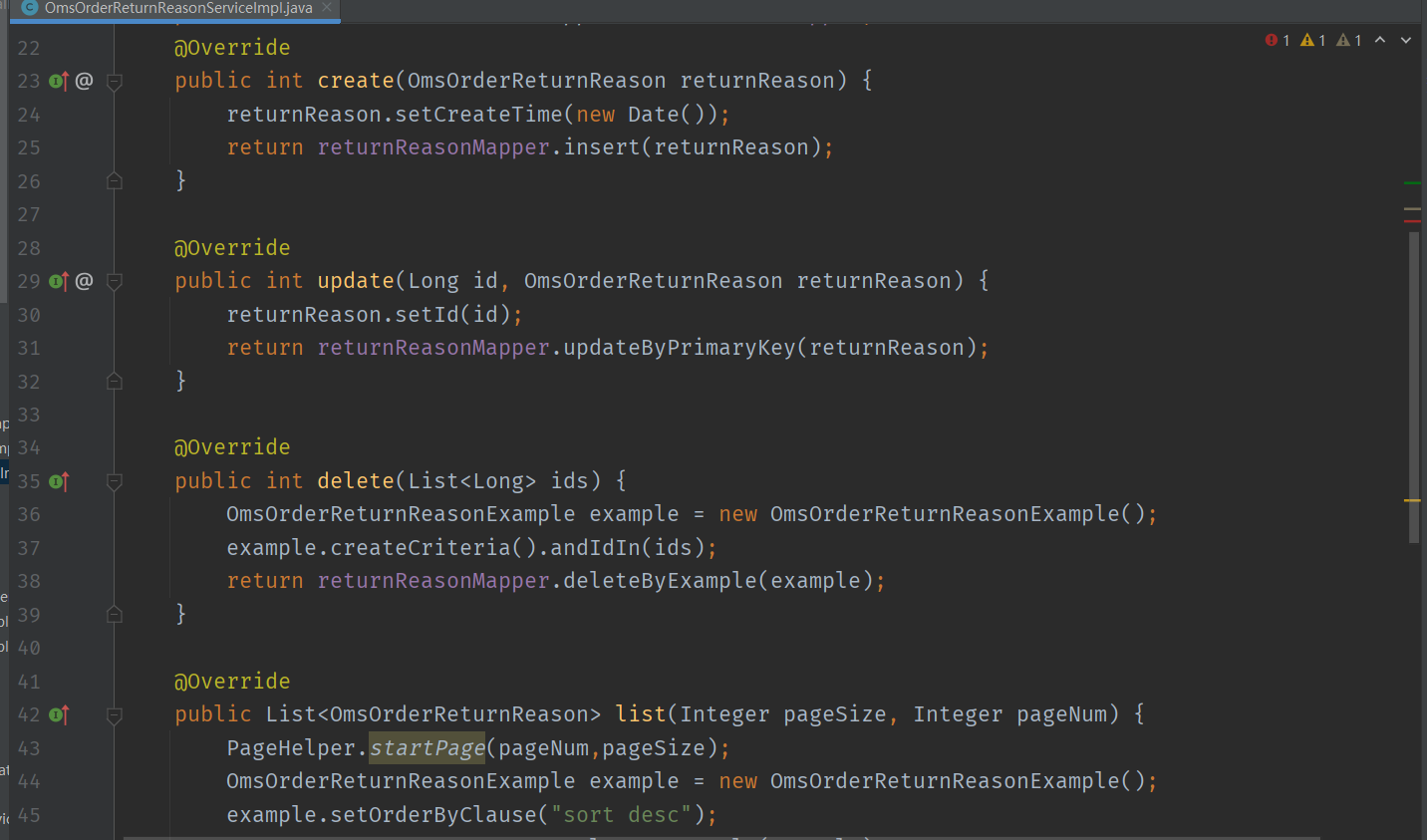Click line number 33 in gutter
The width and height of the screenshot is (1427, 840).
pyautogui.click(x=29, y=415)
